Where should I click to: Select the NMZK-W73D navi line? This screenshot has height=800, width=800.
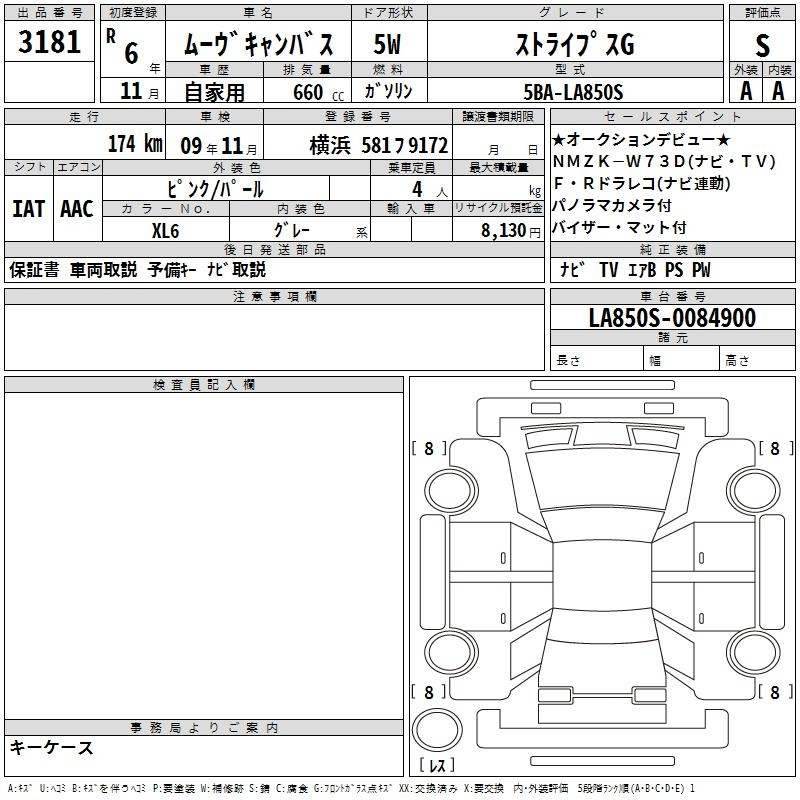(664, 161)
